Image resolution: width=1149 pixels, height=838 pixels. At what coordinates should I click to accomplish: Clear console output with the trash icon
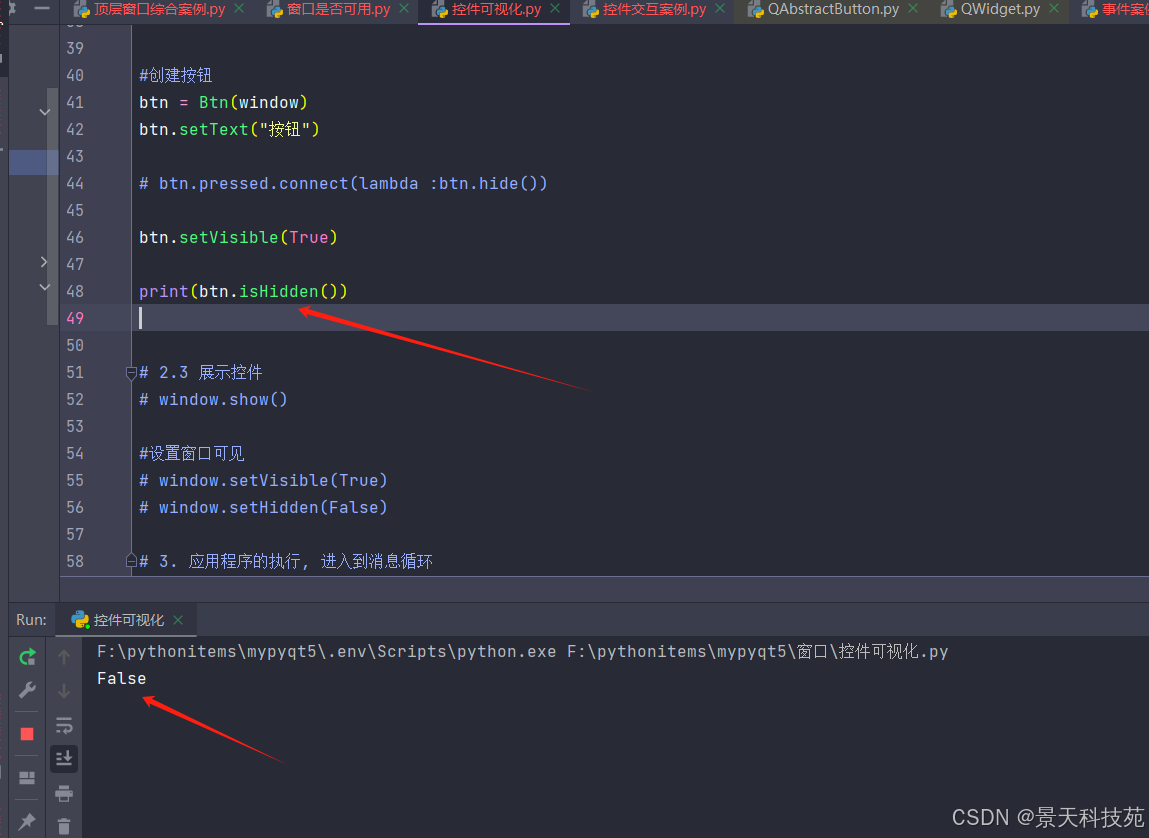click(x=64, y=826)
